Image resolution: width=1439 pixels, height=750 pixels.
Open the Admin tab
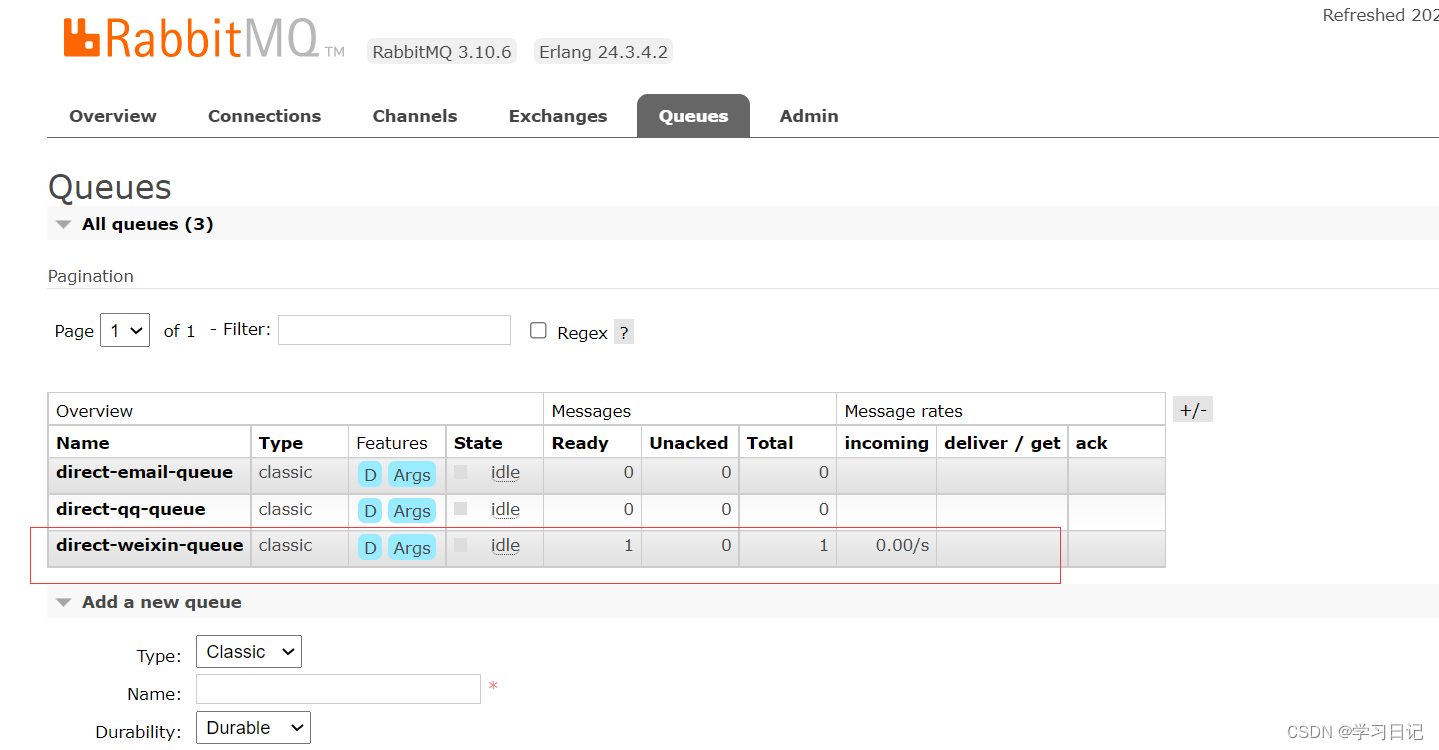coord(809,116)
